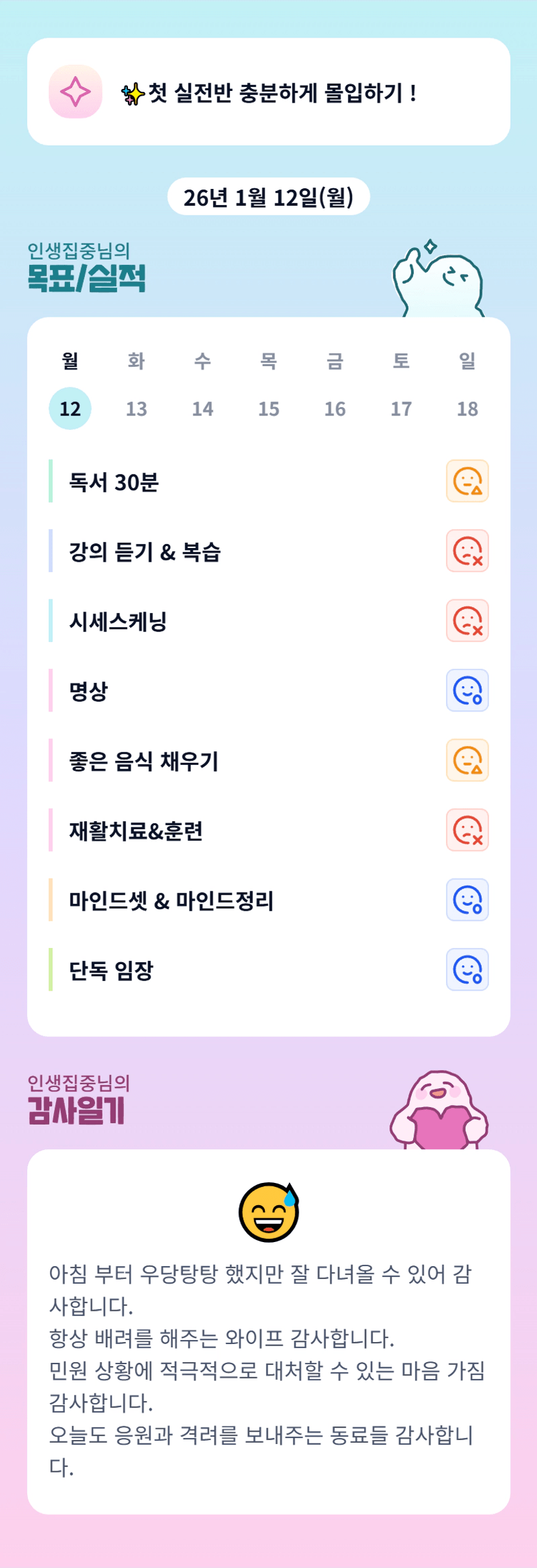Click the date pill 26년 1월 12일(월)
Viewport: 537px width, 1568px height.
click(x=268, y=197)
